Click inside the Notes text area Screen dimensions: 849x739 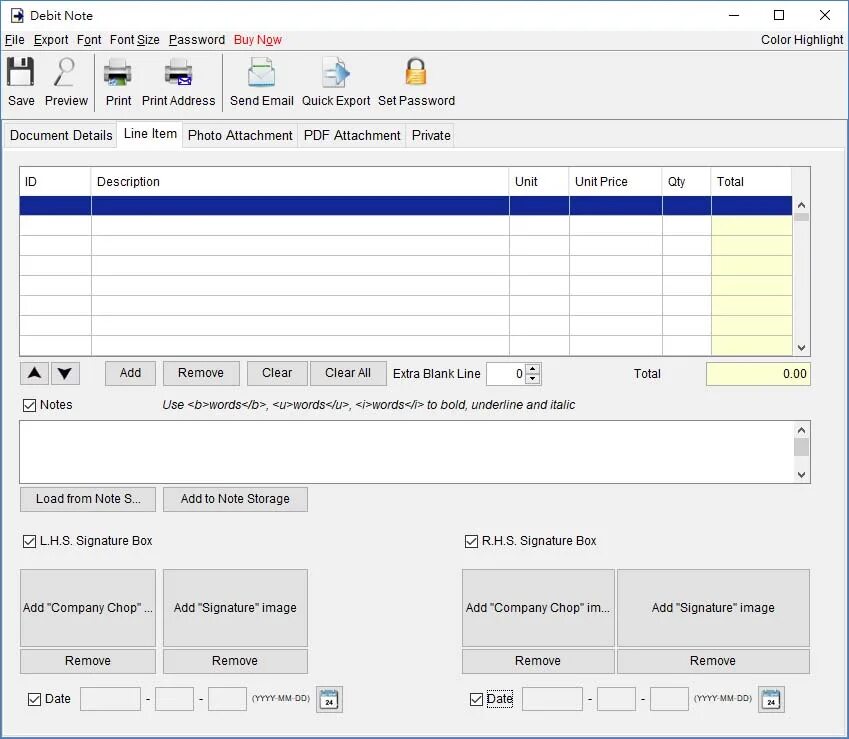(x=407, y=452)
